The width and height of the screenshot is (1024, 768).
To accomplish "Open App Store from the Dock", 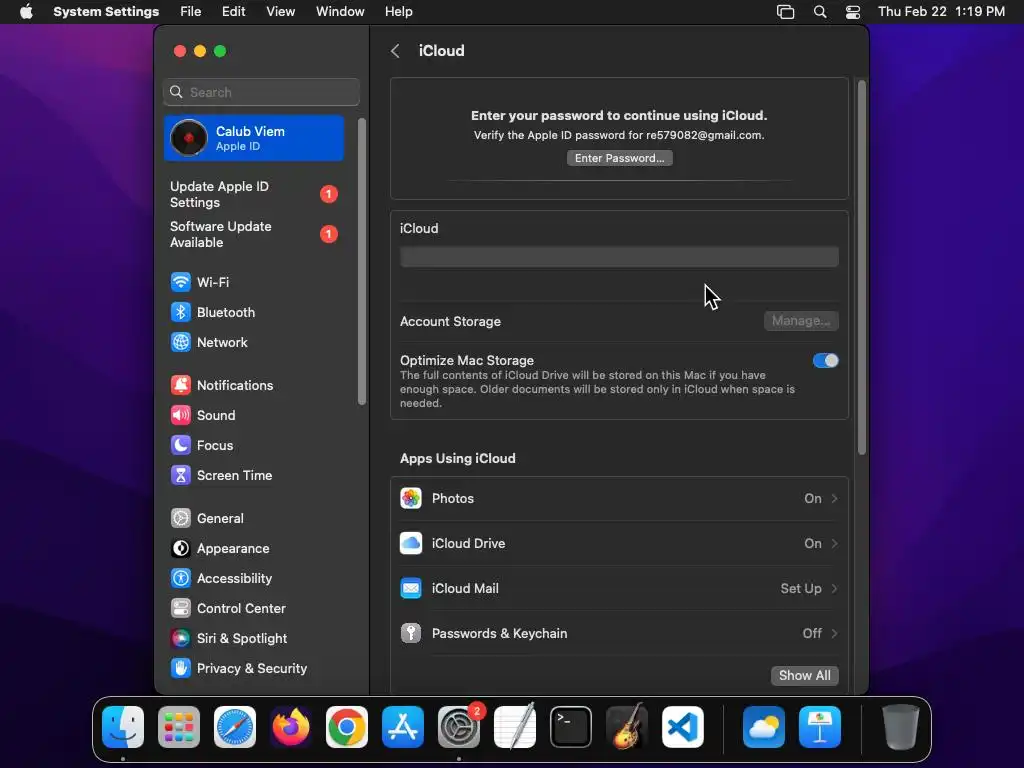I will click(403, 727).
